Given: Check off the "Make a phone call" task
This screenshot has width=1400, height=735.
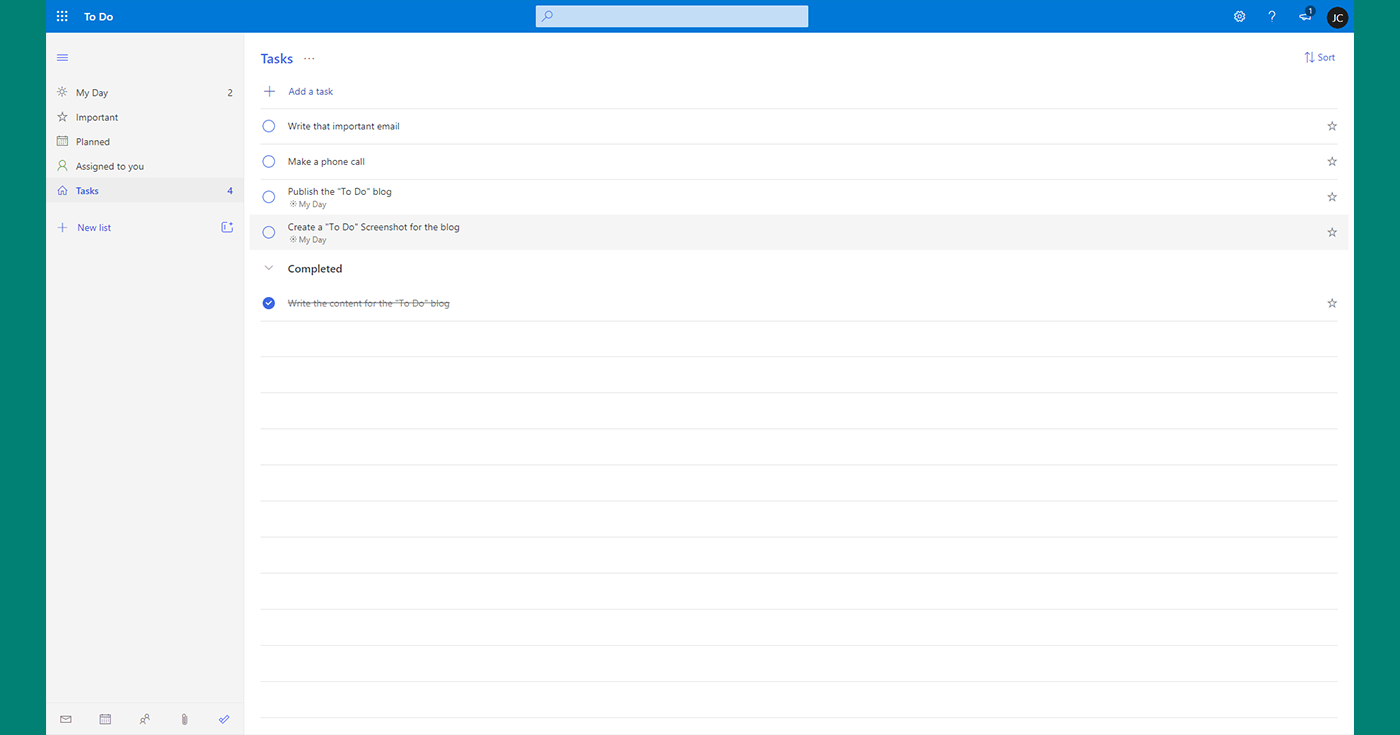Looking at the screenshot, I should click(x=268, y=161).
